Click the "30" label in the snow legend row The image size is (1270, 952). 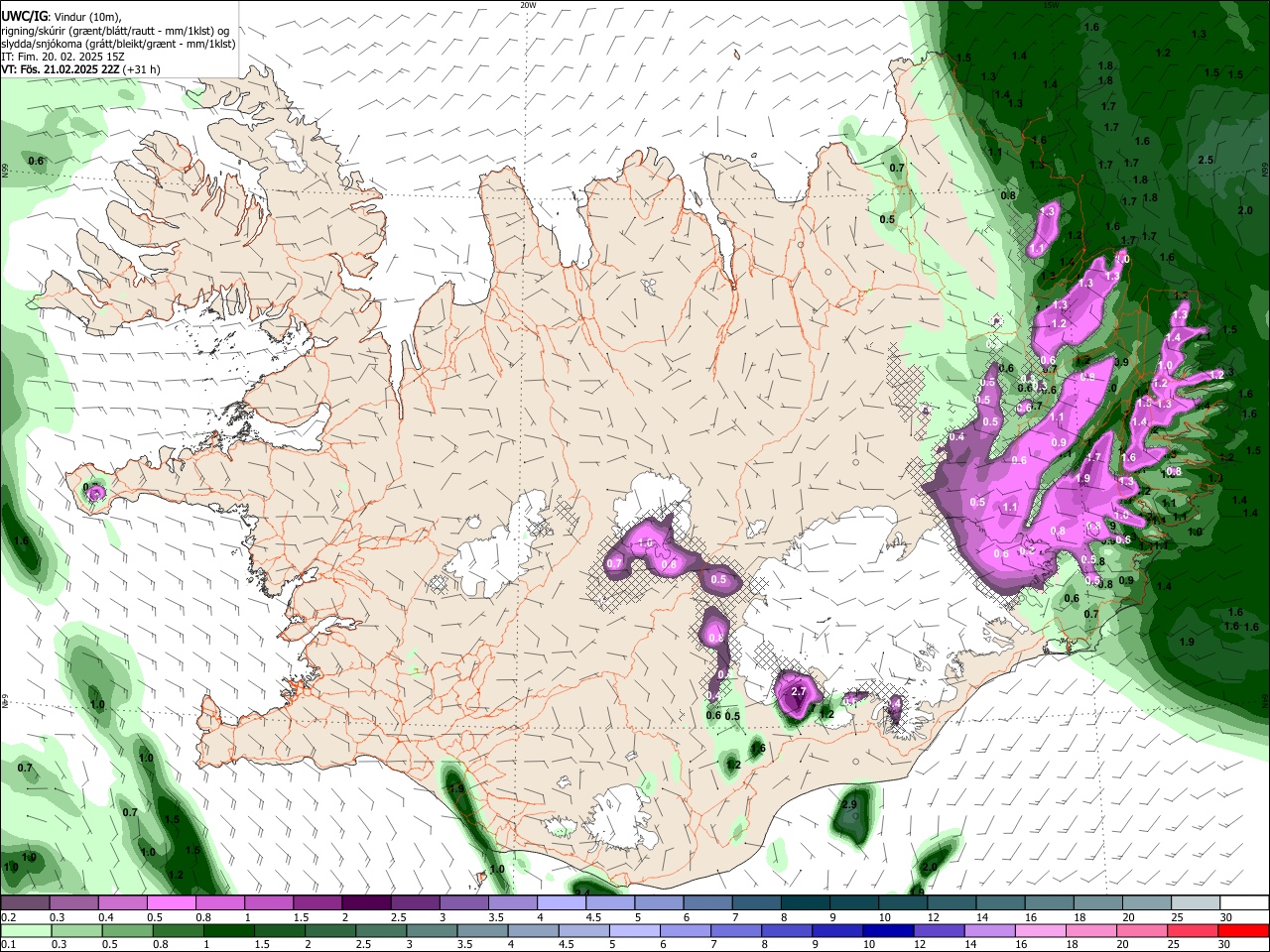1226,918
